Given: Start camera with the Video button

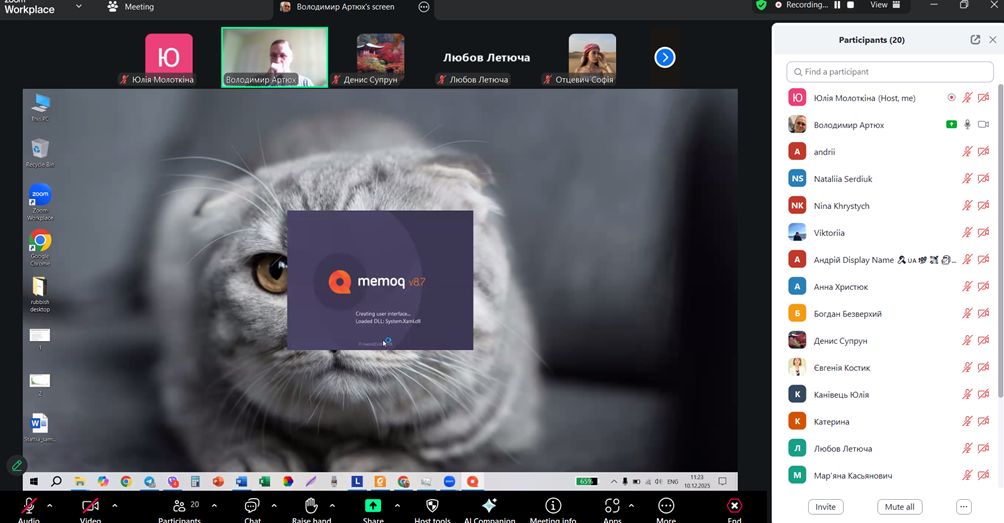Looking at the screenshot, I should click(x=91, y=506).
